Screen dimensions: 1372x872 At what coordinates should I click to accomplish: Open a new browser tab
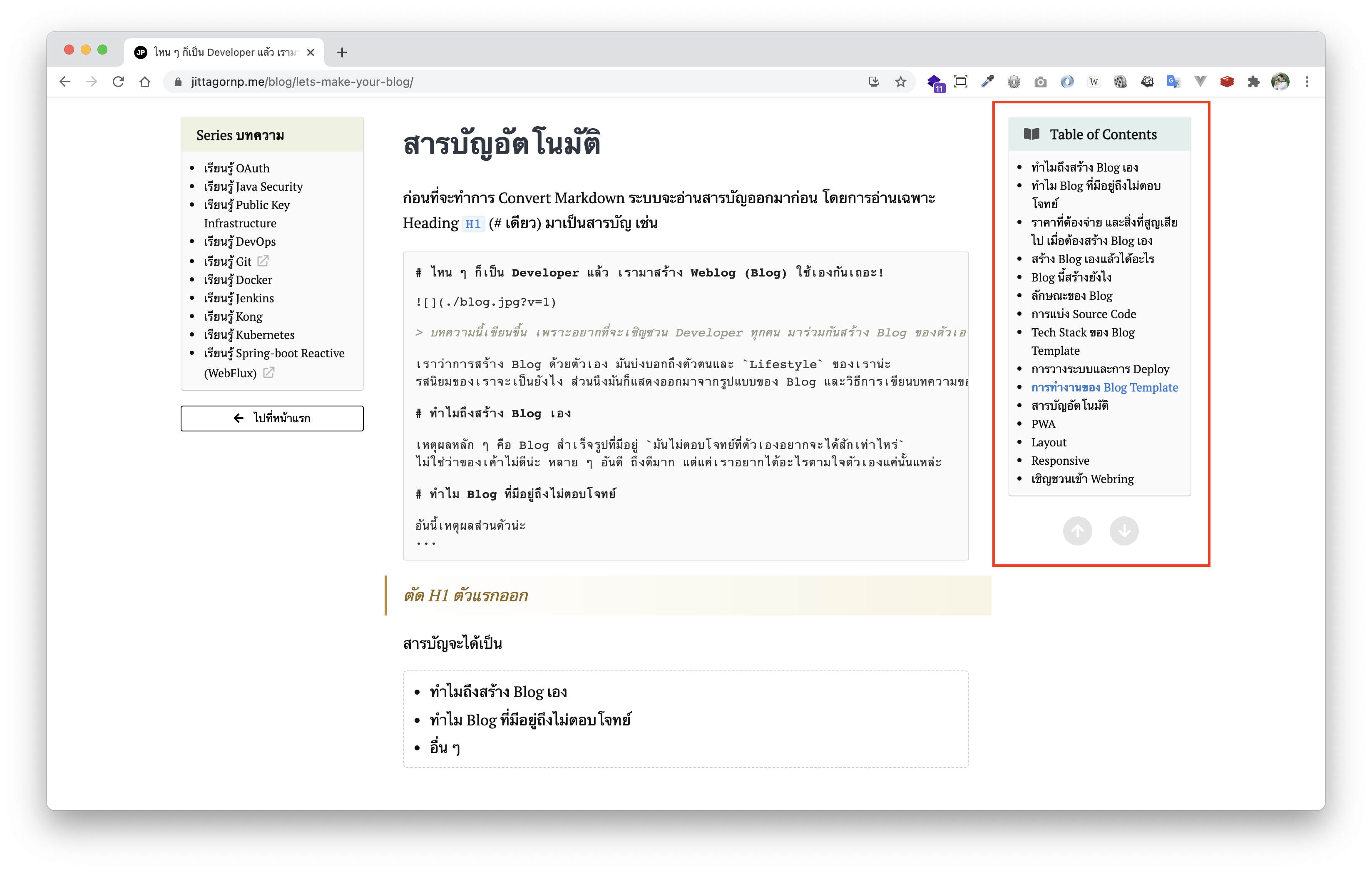click(342, 52)
